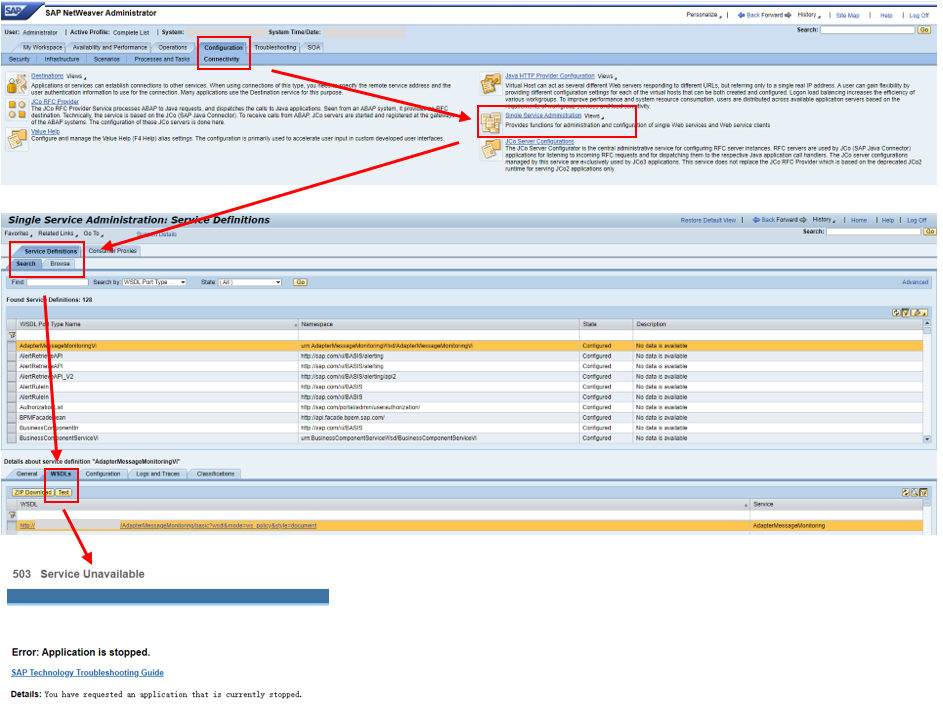This screenshot has height=712, width=943.
Task: Select the Security sub-tab
Action: pyautogui.click(x=19, y=59)
